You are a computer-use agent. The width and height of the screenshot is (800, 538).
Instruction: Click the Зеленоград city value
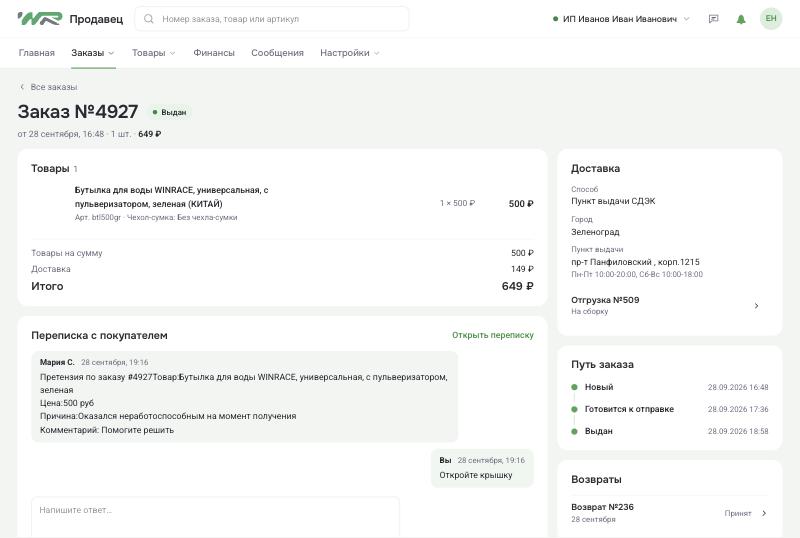coord(595,232)
